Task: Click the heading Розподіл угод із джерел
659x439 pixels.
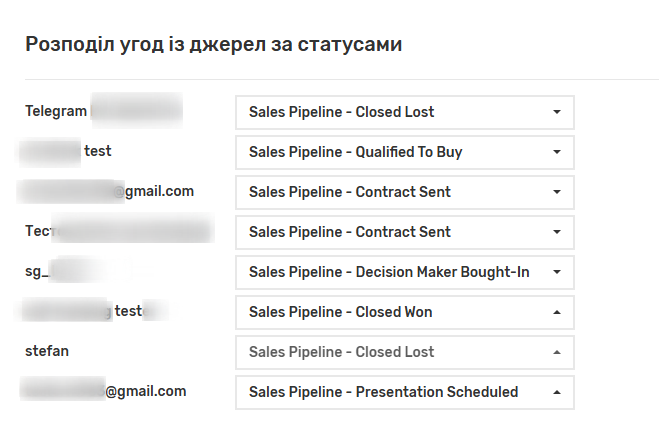Action: 214,44
